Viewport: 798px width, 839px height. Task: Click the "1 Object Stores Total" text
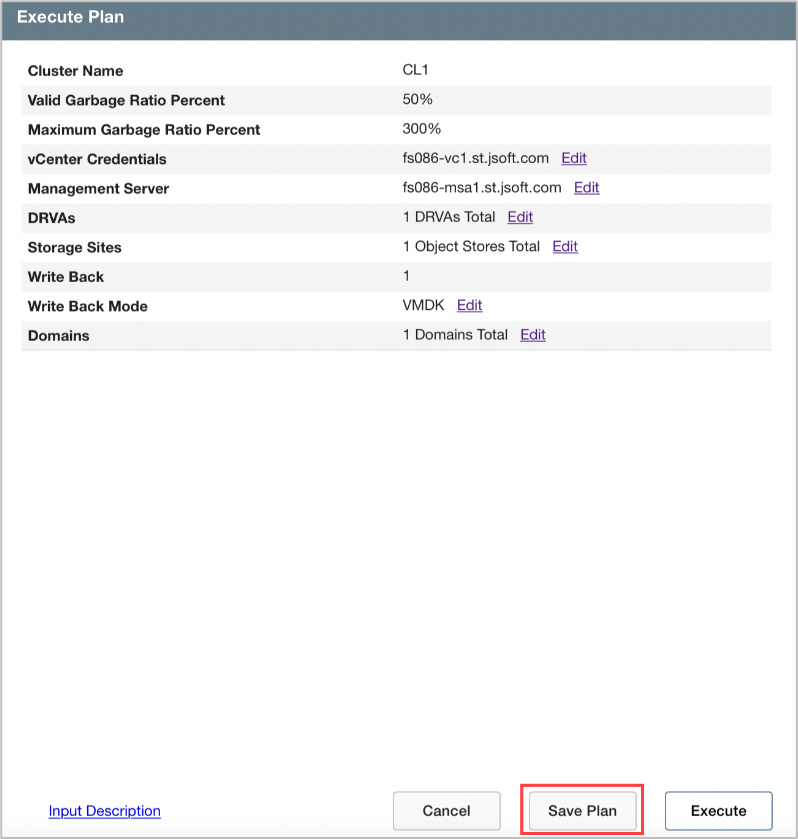coord(471,246)
